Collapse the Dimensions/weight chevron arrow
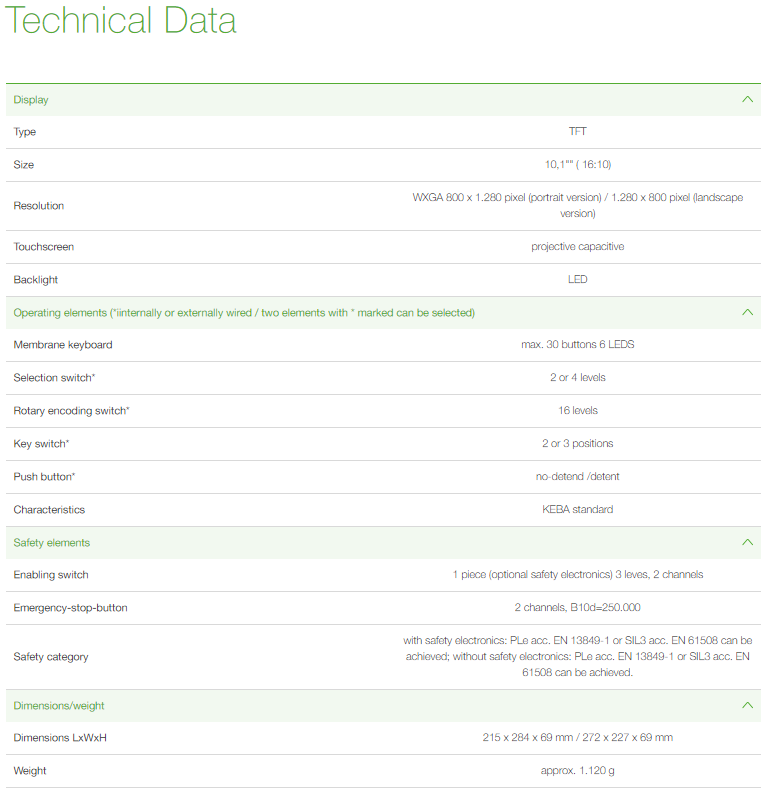The image size is (769, 794). pyautogui.click(x=747, y=706)
